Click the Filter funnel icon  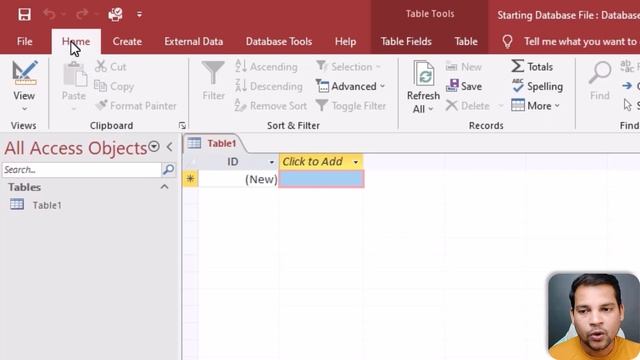[213, 73]
